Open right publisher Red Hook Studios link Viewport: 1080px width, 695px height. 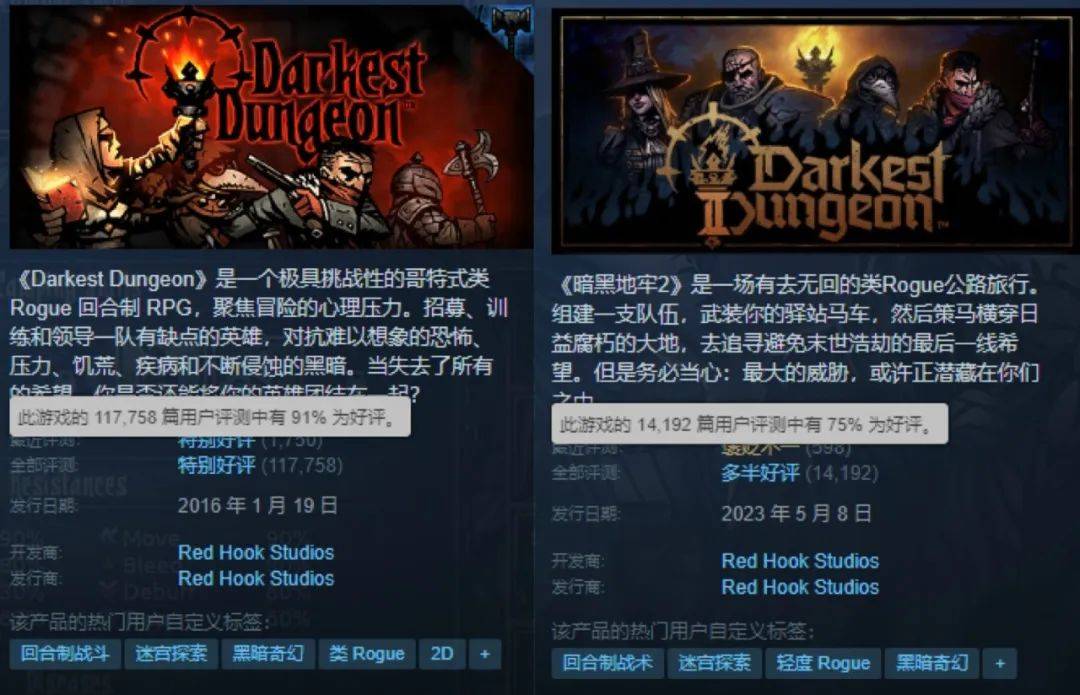[x=800, y=588]
